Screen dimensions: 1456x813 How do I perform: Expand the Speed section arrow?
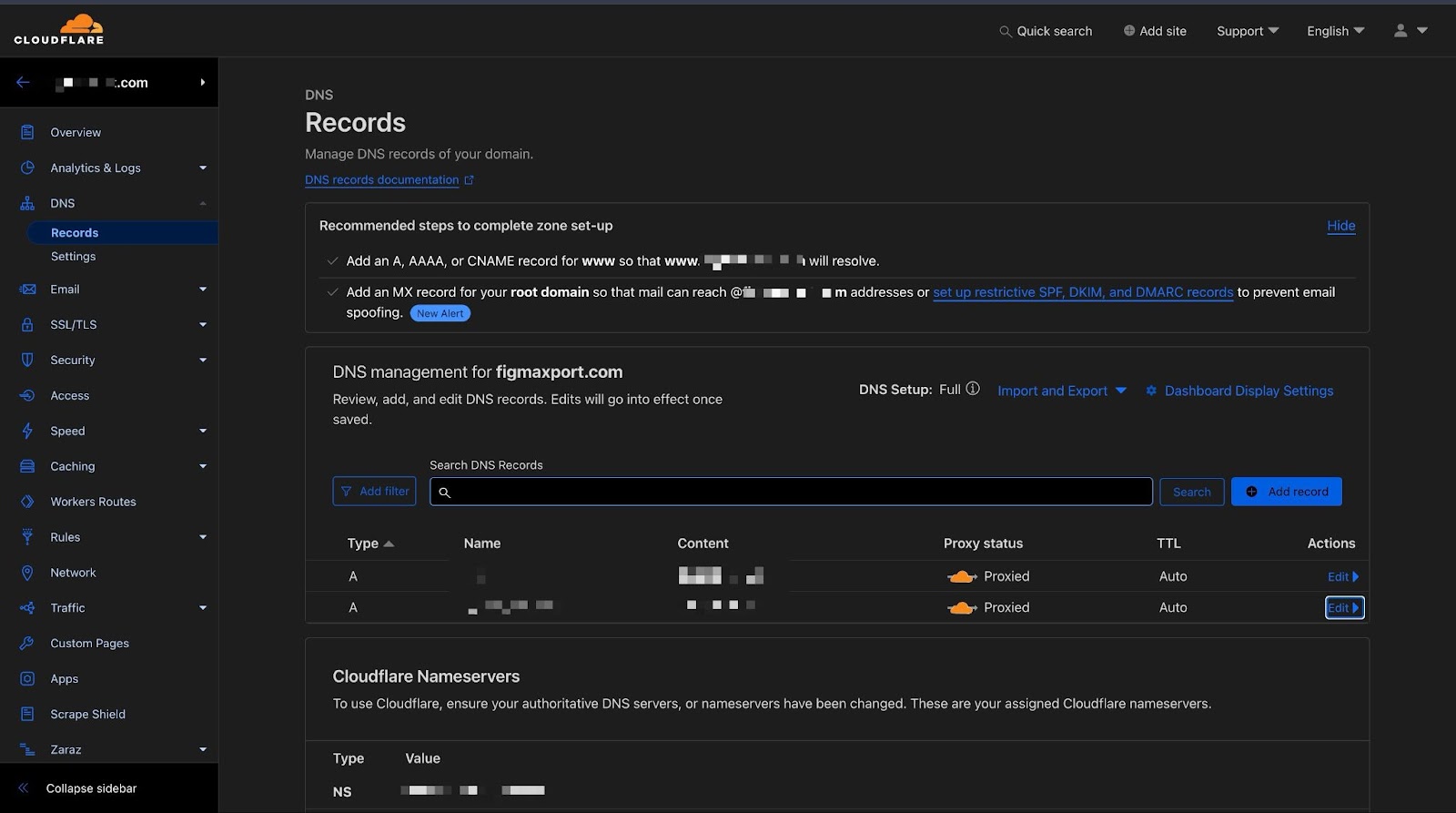(x=203, y=431)
